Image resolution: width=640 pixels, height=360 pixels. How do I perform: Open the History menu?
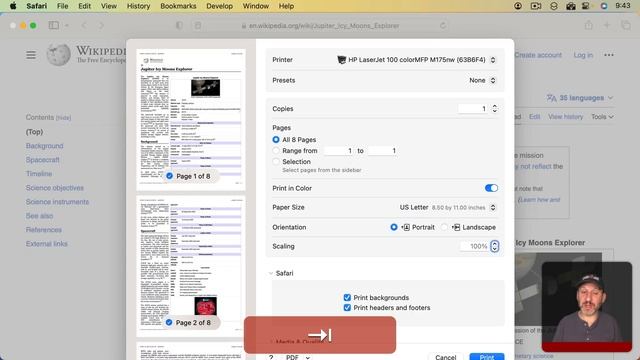pyautogui.click(x=138, y=6)
